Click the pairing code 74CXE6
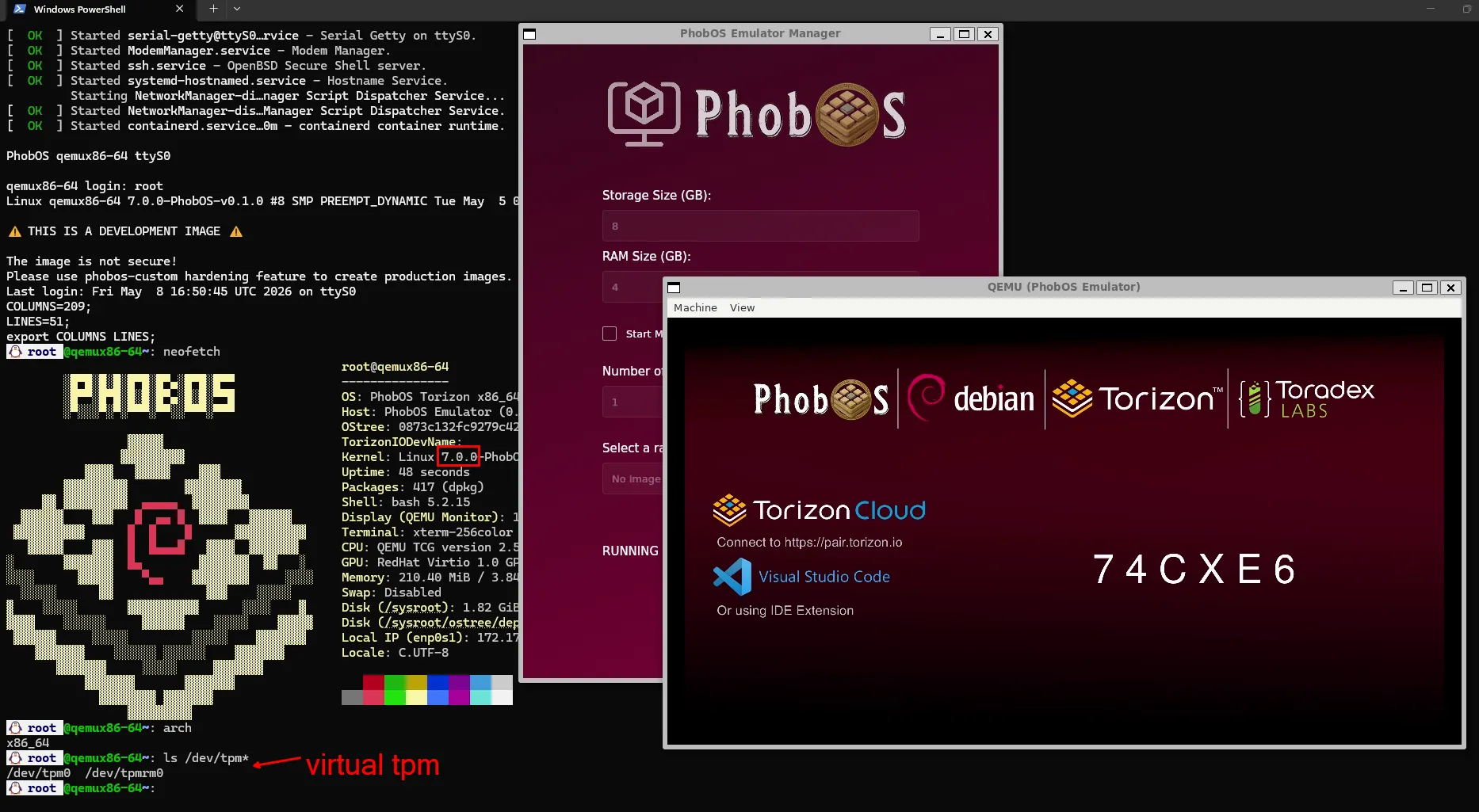The height and width of the screenshot is (812, 1479). click(1194, 570)
